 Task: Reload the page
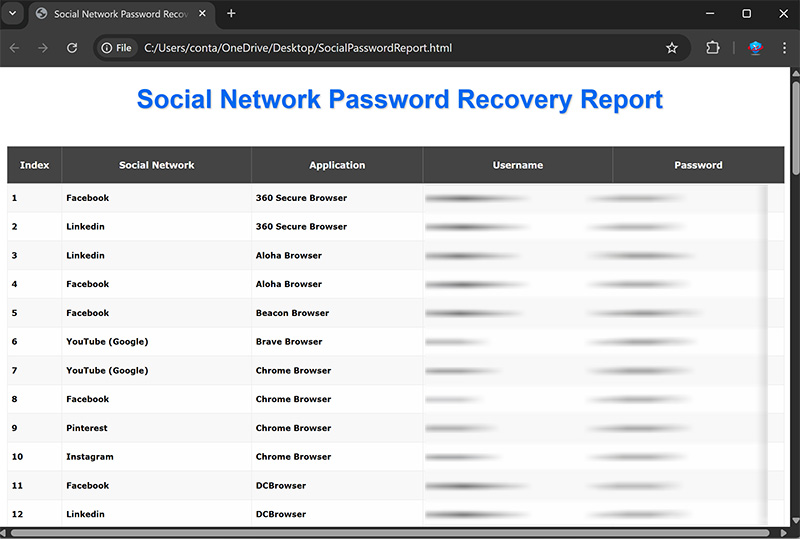[x=72, y=48]
